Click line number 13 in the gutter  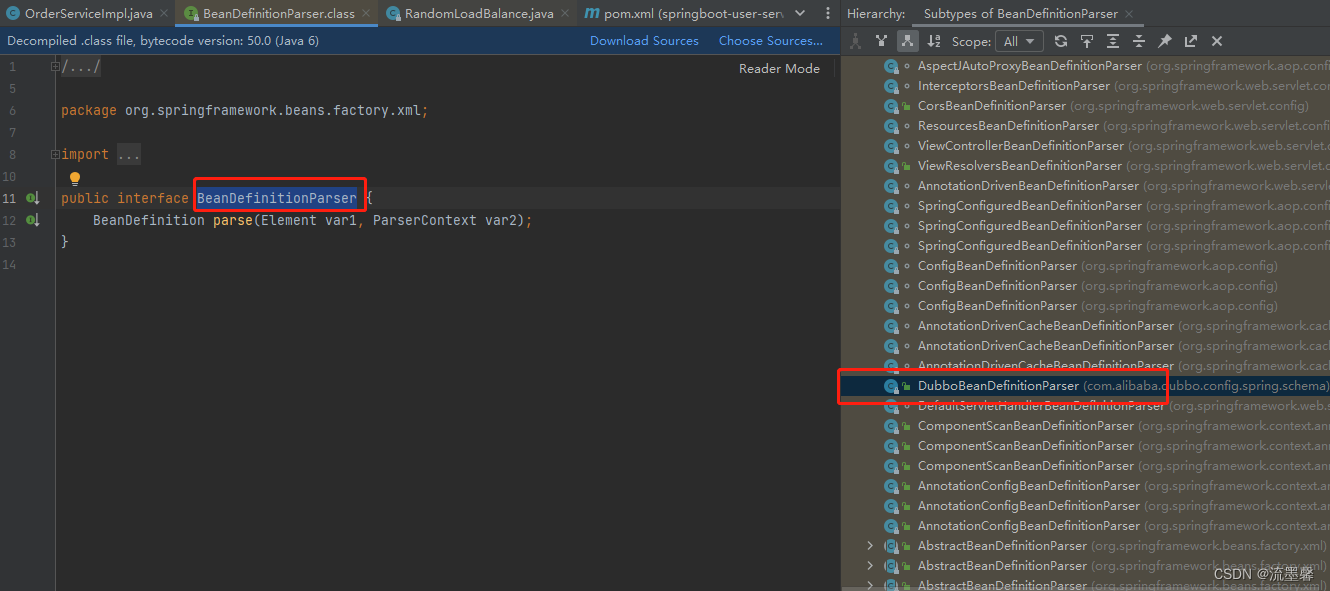(x=9, y=242)
